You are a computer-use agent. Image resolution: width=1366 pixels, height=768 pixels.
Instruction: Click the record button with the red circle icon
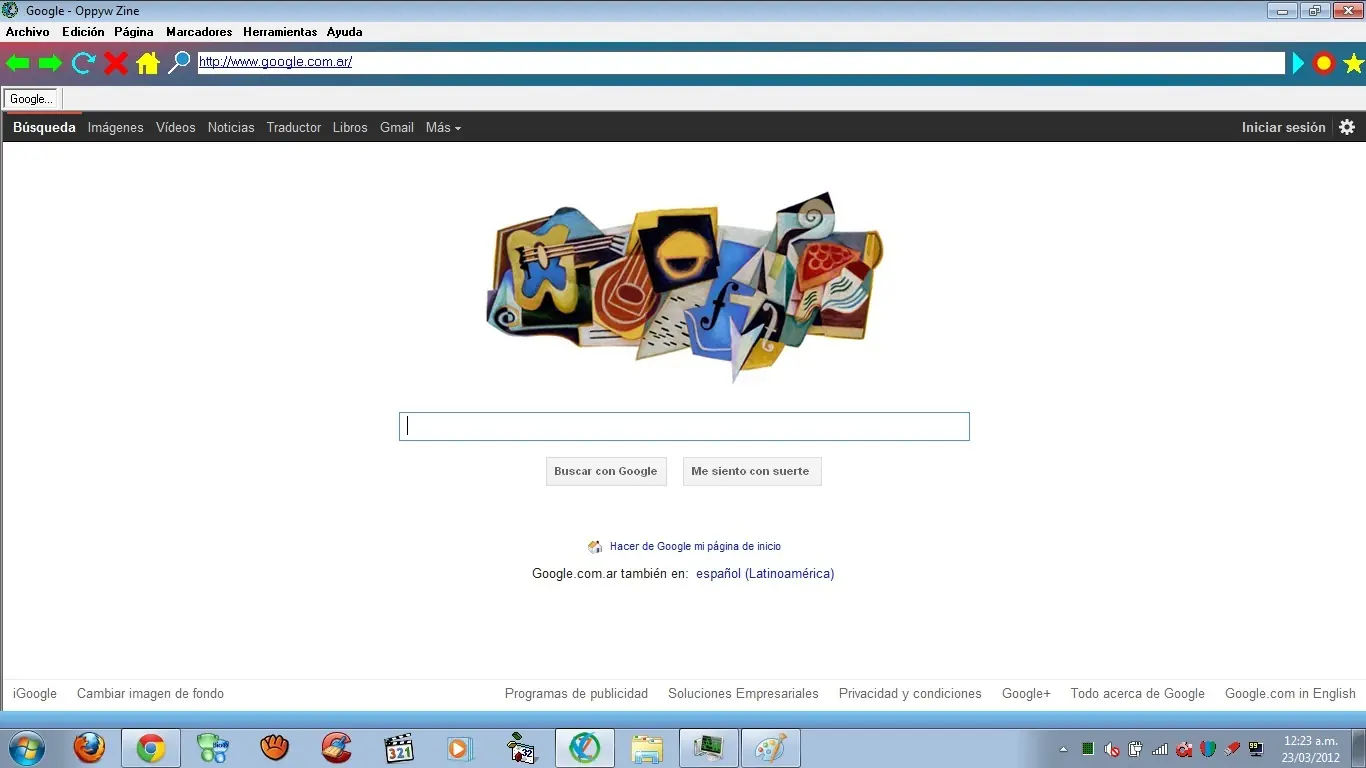pyautogui.click(x=1323, y=63)
